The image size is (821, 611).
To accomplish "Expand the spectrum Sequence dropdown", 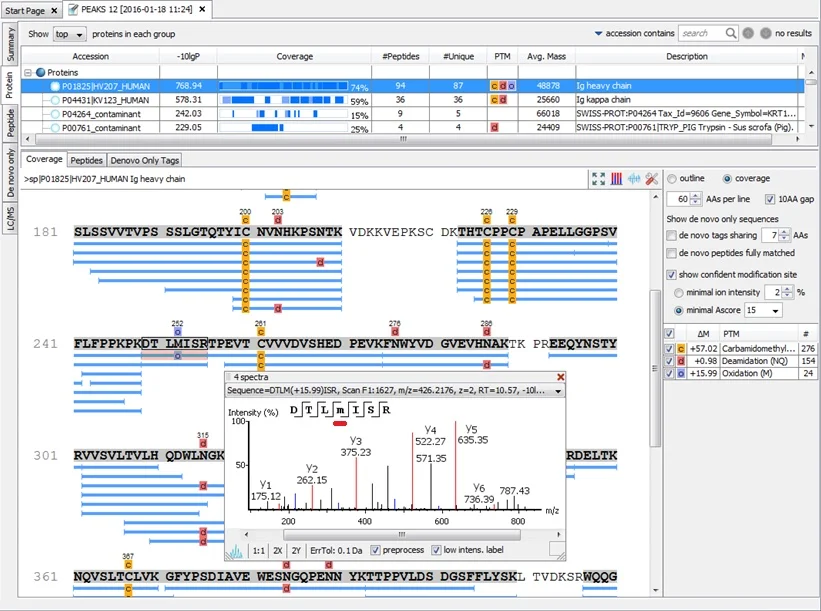I will [558, 391].
